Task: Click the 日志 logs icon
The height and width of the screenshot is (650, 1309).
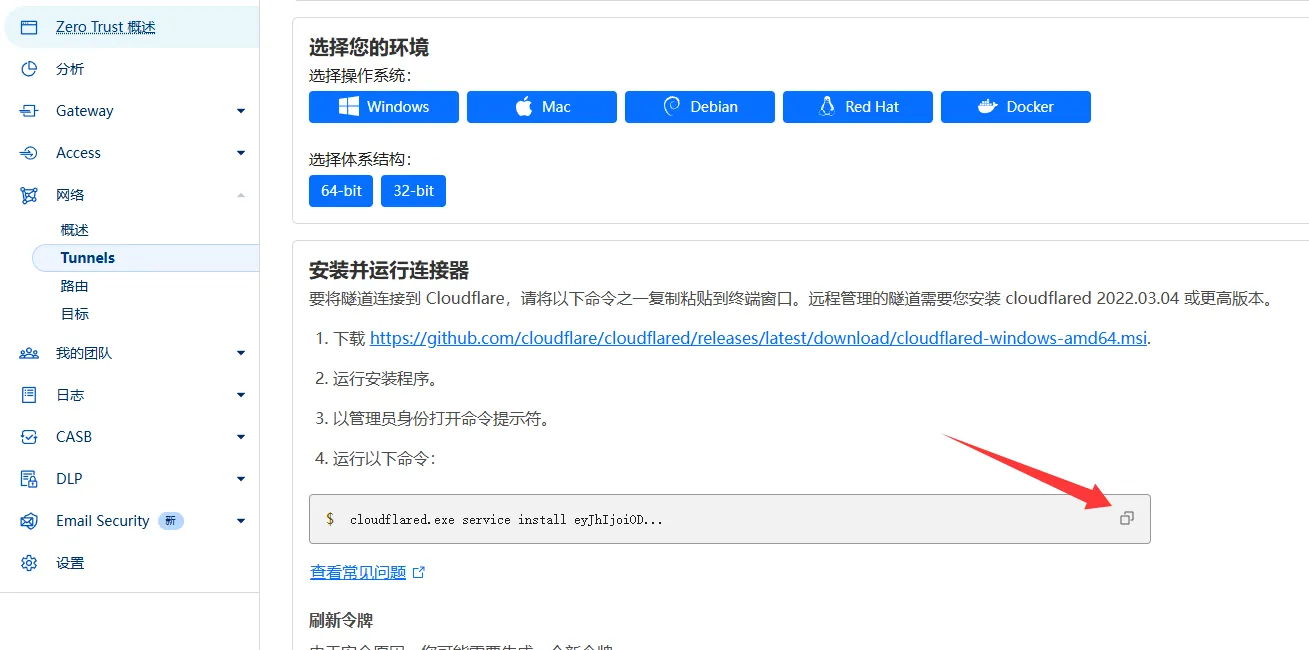Action: point(29,395)
